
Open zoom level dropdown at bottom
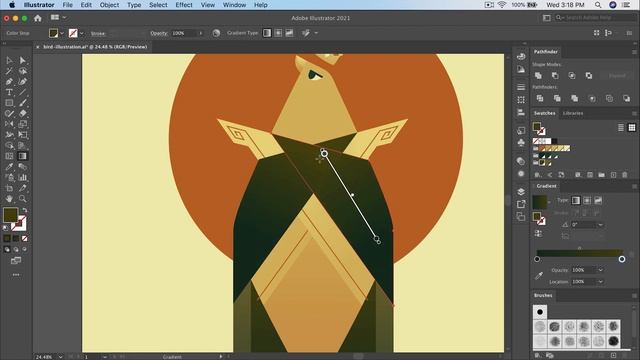click(x=60, y=357)
